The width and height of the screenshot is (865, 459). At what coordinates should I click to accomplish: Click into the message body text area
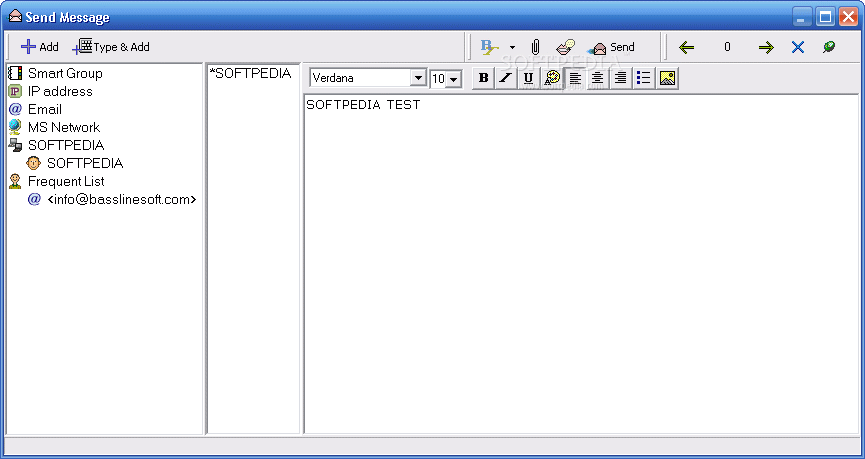581,264
